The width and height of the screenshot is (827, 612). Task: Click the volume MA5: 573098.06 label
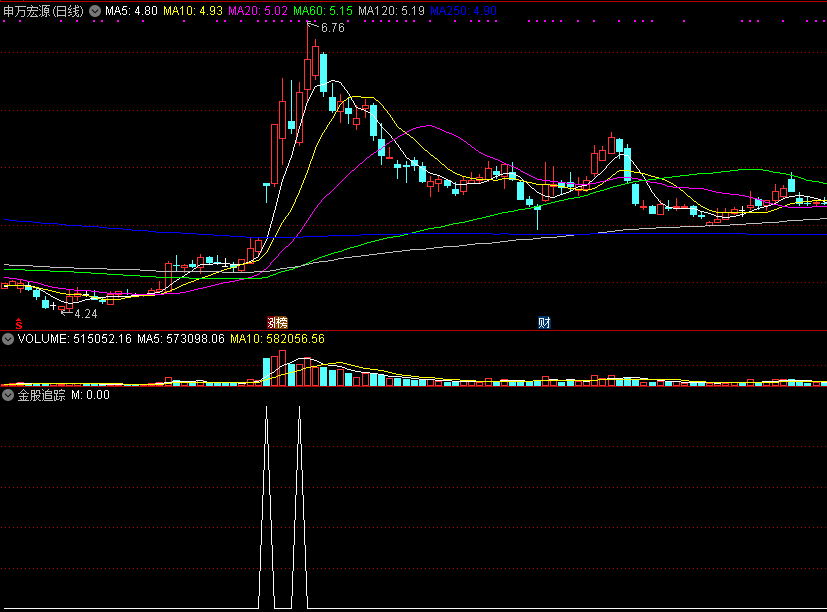(x=181, y=339)
